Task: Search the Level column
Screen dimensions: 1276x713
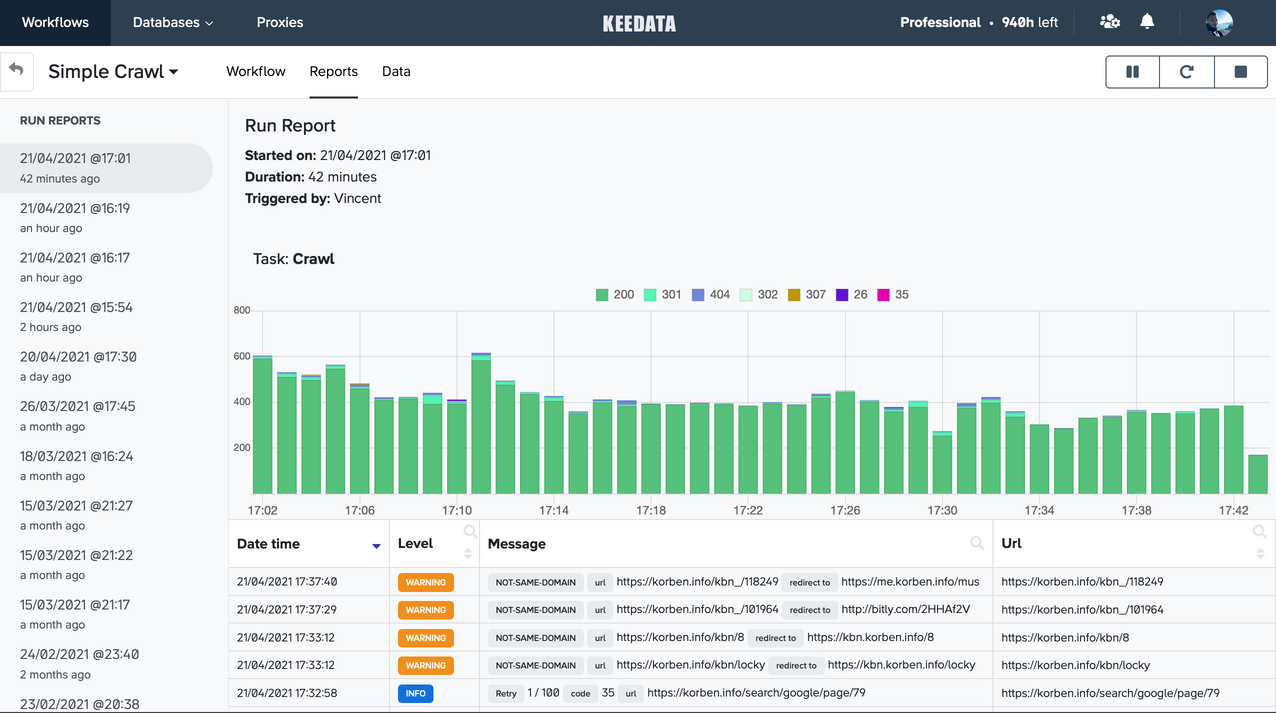Action: tap(470, 532)
